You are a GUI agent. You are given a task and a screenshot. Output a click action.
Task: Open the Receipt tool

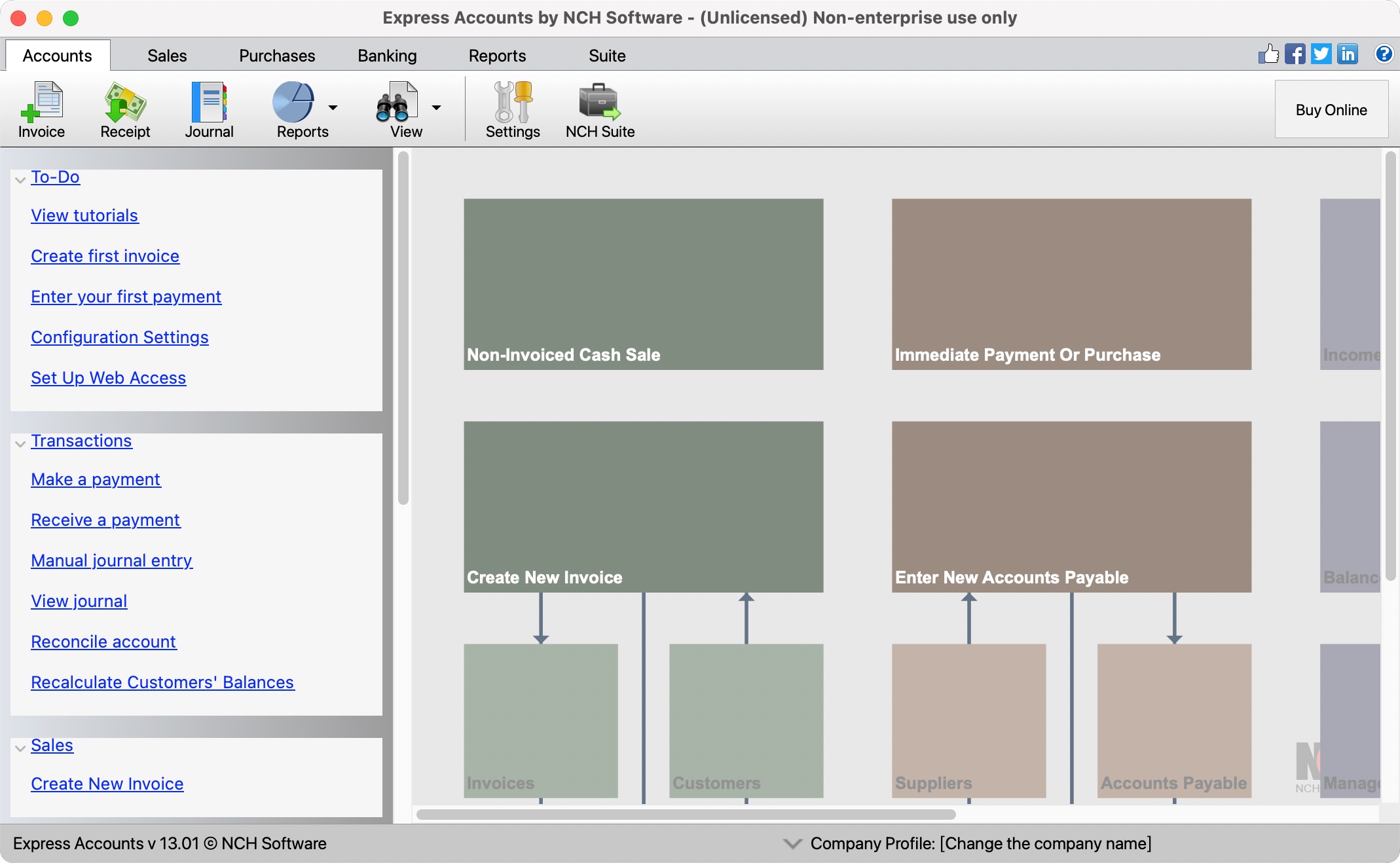click(125, 109)
